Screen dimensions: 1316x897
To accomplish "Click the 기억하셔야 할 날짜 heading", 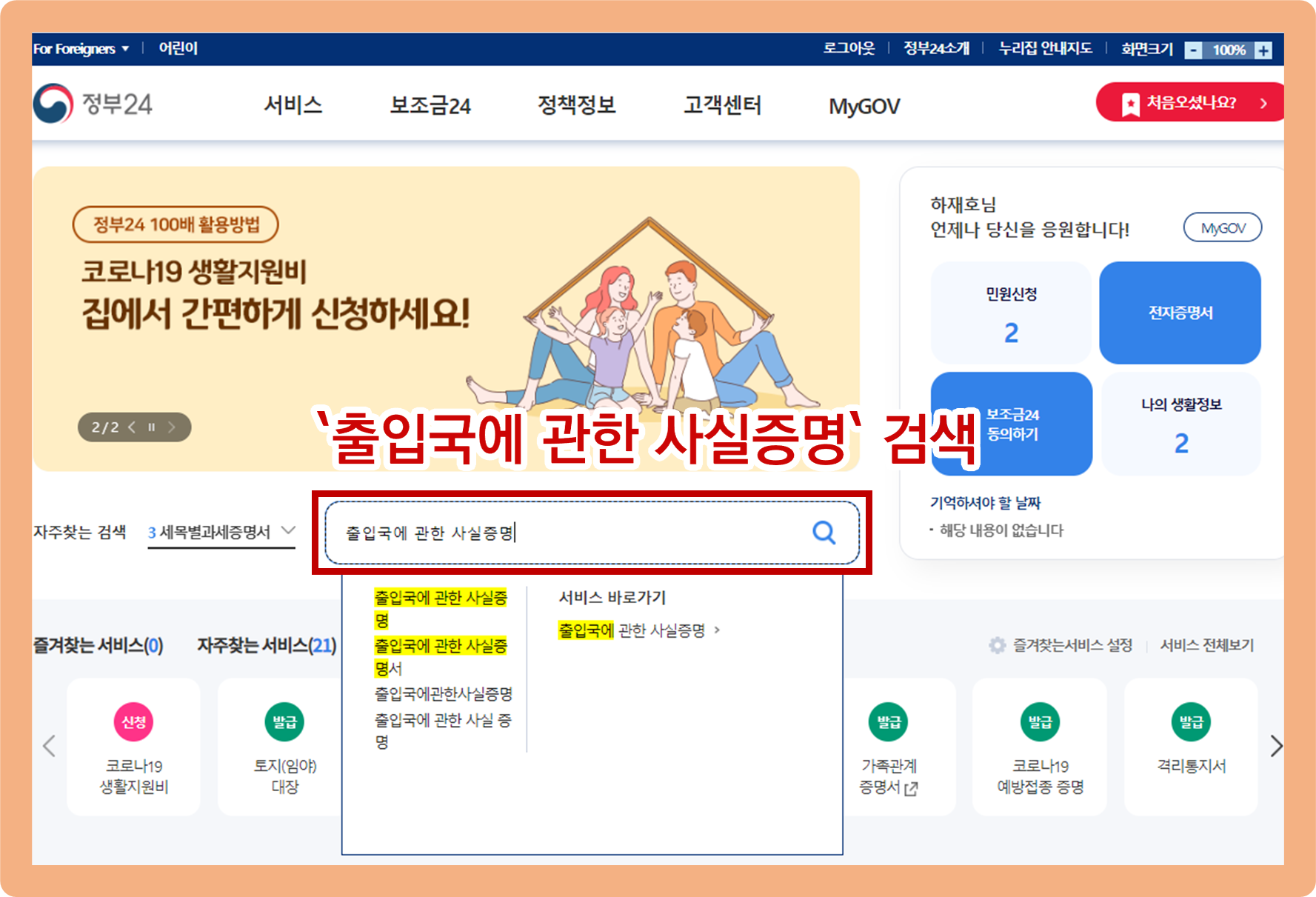I will click(x=985, y=503).
